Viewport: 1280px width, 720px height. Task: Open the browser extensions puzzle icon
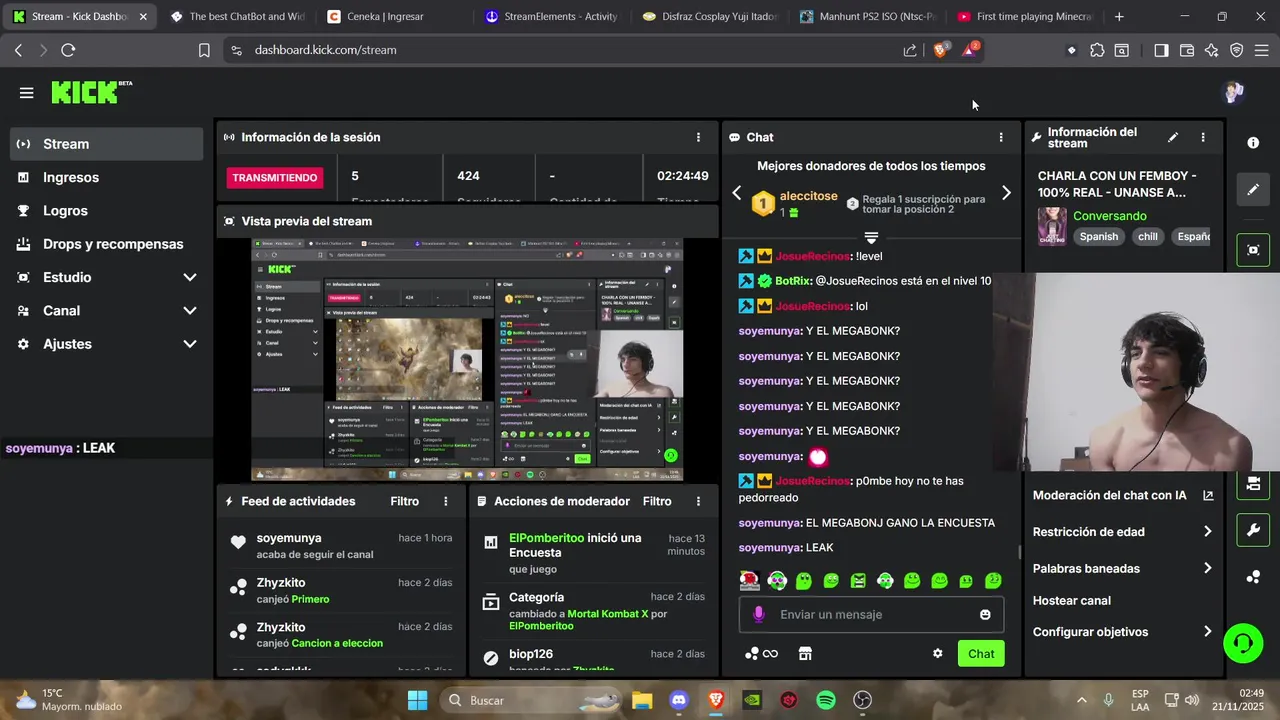(1097, 50)
